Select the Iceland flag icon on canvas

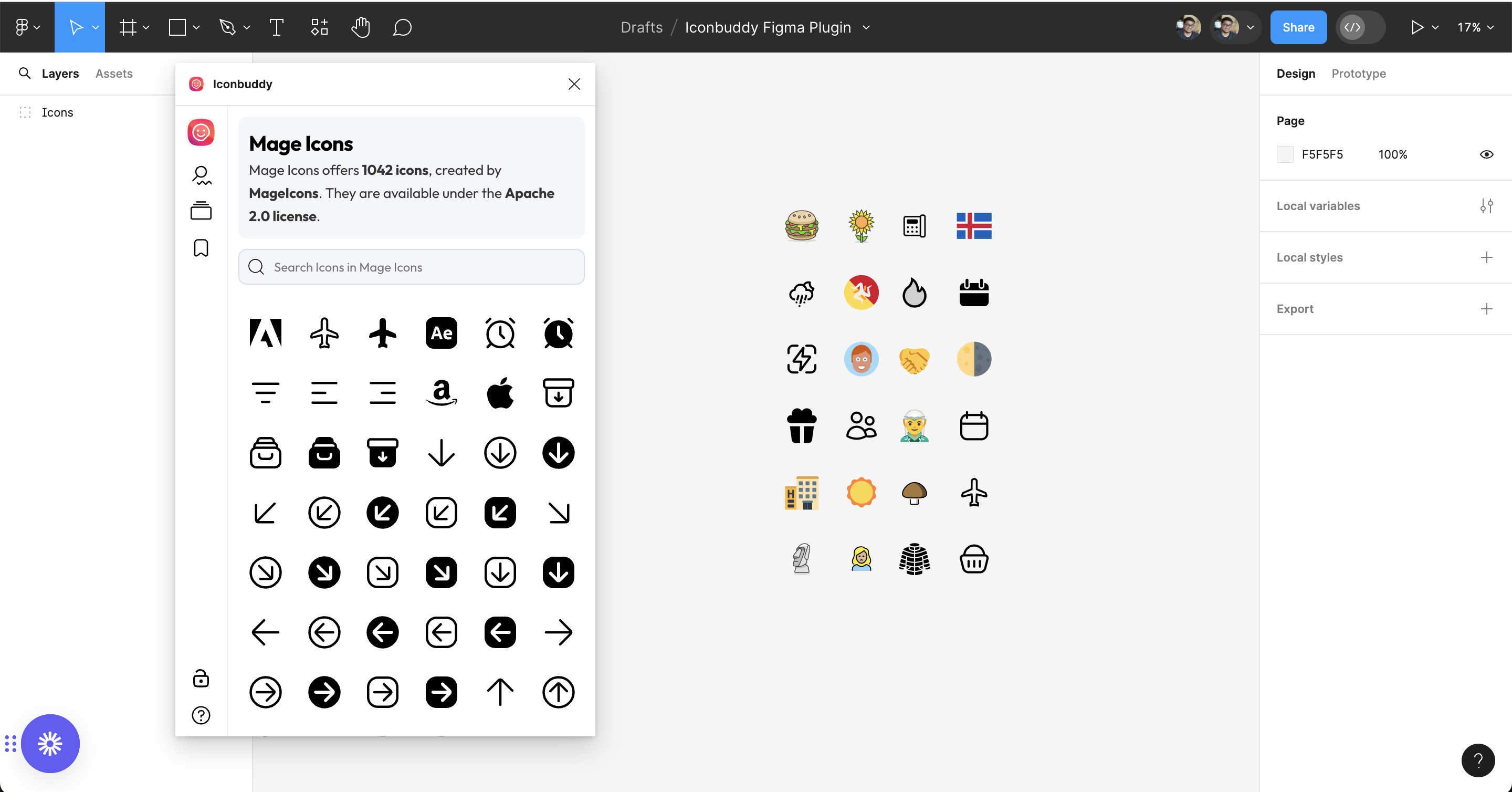click(x=974, y=226)
